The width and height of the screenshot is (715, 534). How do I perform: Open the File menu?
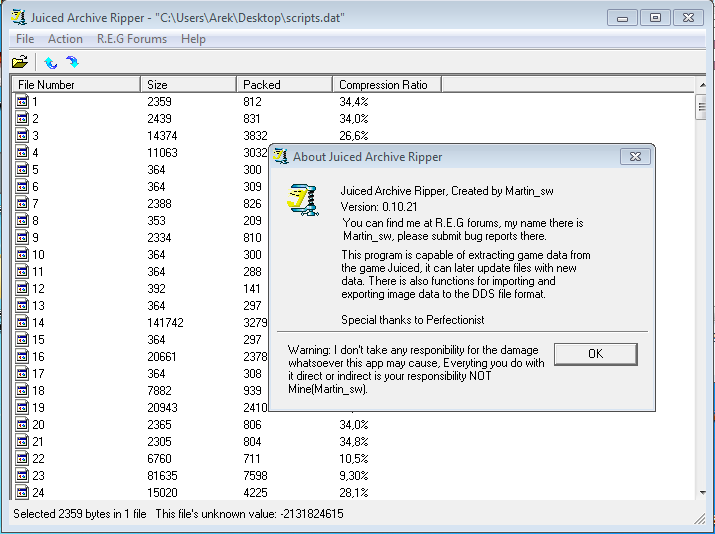pos(25,39)
